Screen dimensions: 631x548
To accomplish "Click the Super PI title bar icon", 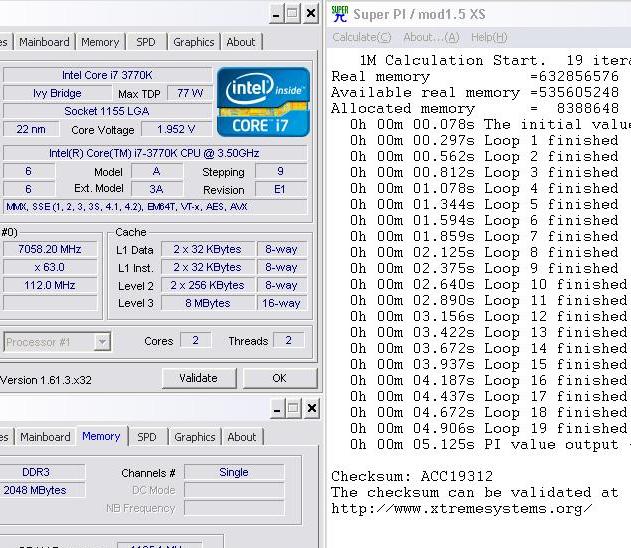I will coord(340,14).
